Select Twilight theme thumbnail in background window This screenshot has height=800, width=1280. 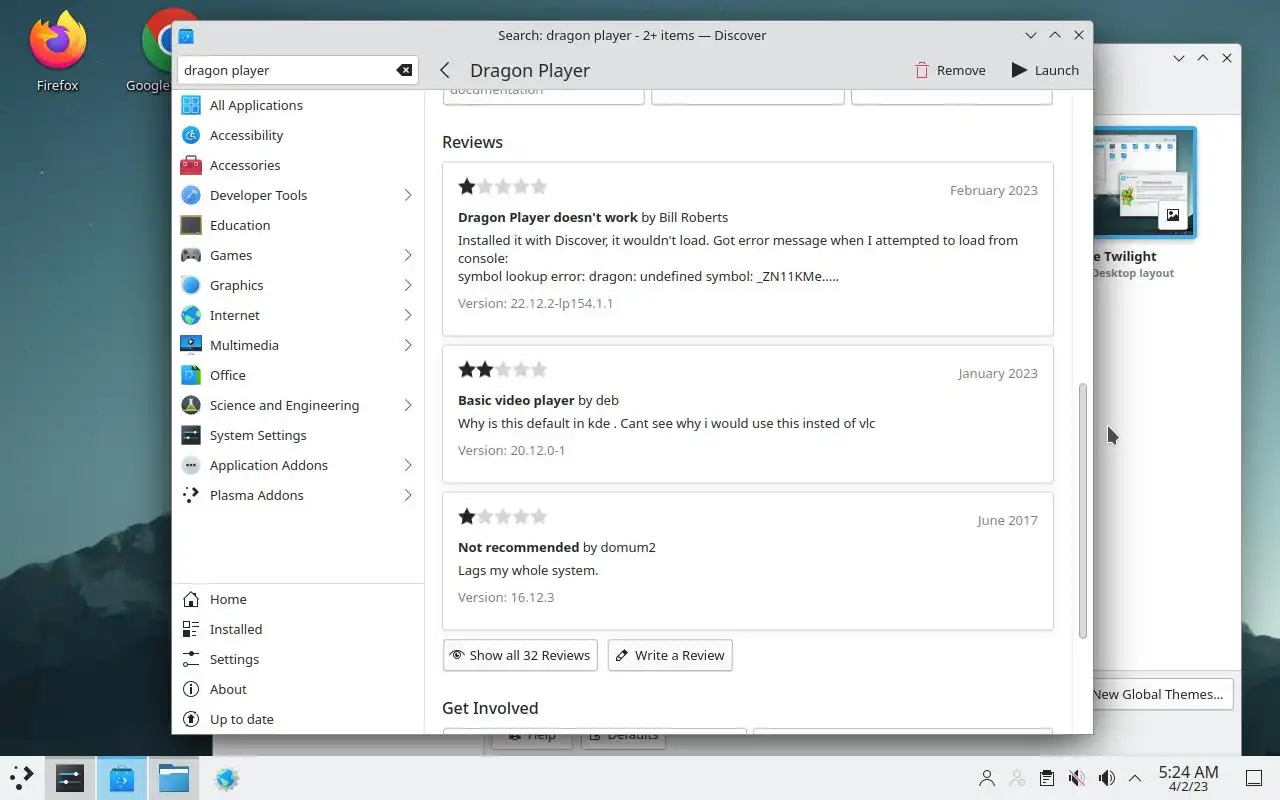pyautogui.click(x=1145, y=182)
